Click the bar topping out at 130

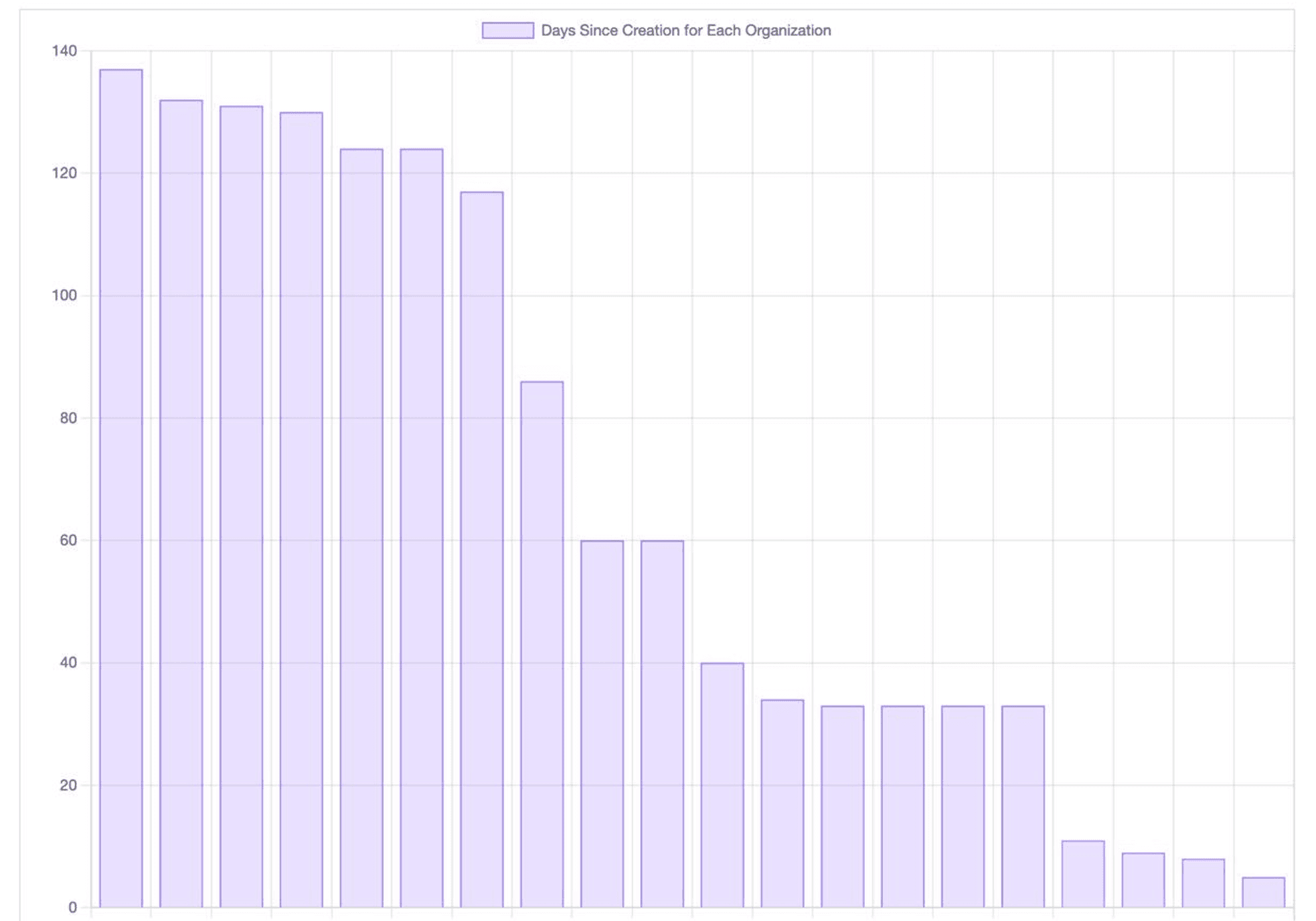pyautogui.click(x=301, y=510)
